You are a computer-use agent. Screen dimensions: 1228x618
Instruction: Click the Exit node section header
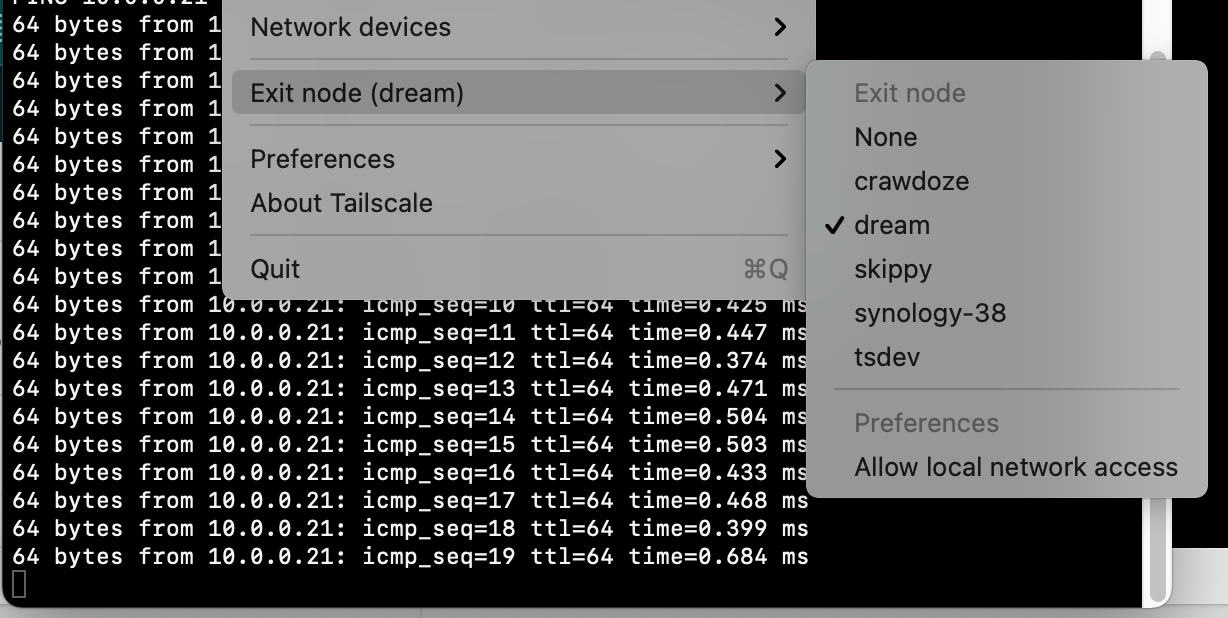(x=910, y=93)
